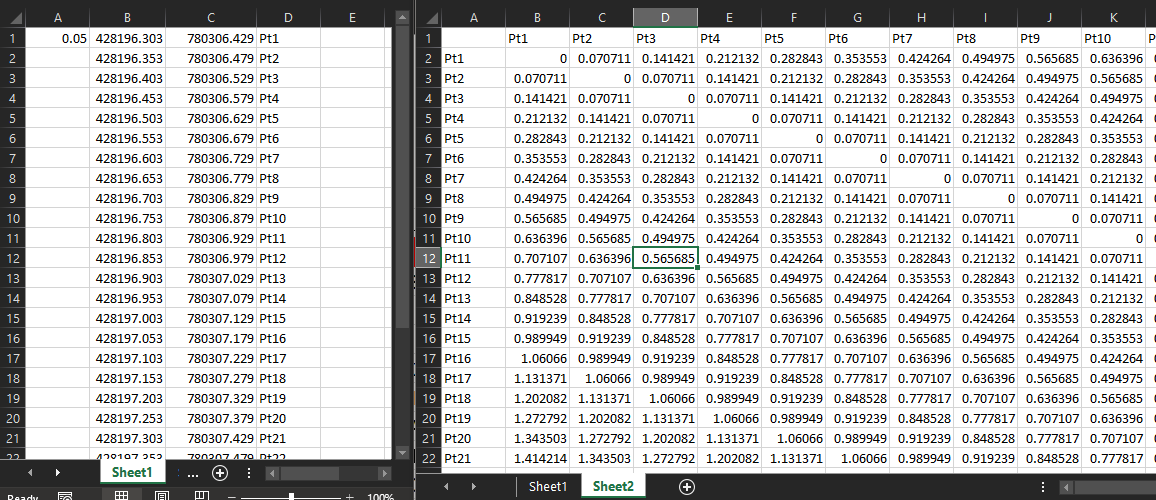Add a new sheet next to the Sheet2 tab

(x=686, y=487)
